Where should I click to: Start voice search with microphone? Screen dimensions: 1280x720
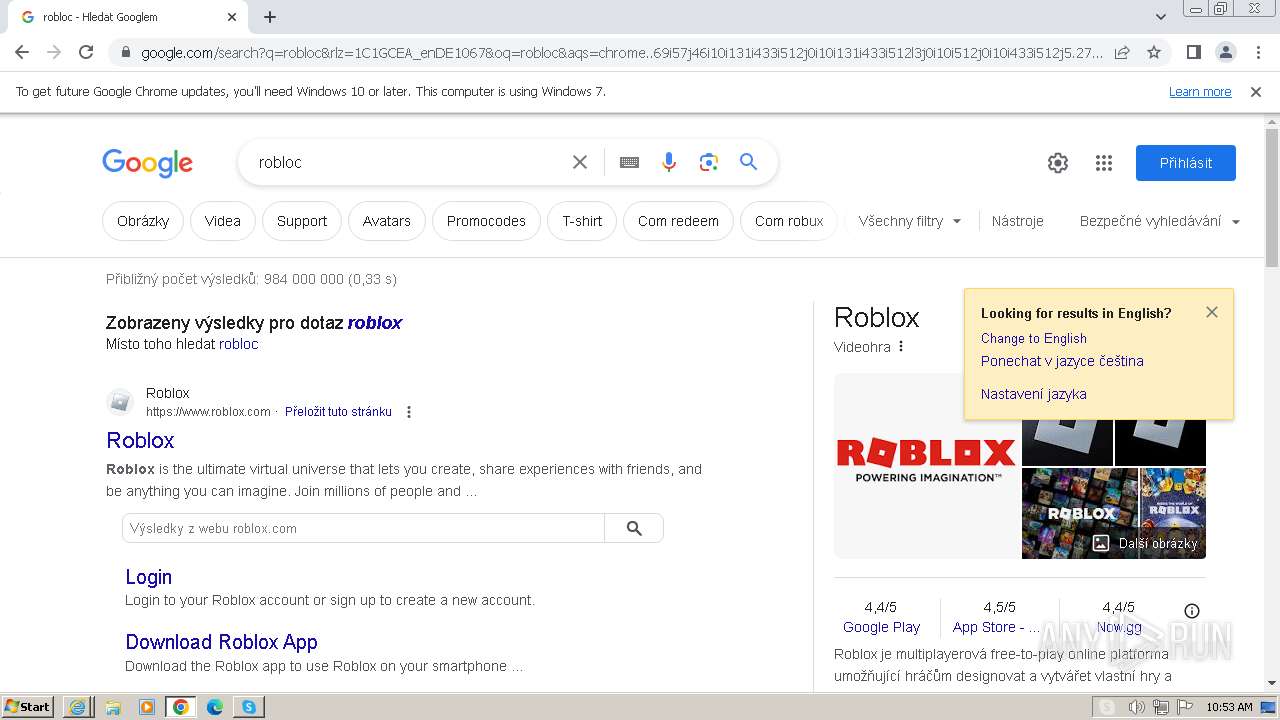tap(669, 162)
